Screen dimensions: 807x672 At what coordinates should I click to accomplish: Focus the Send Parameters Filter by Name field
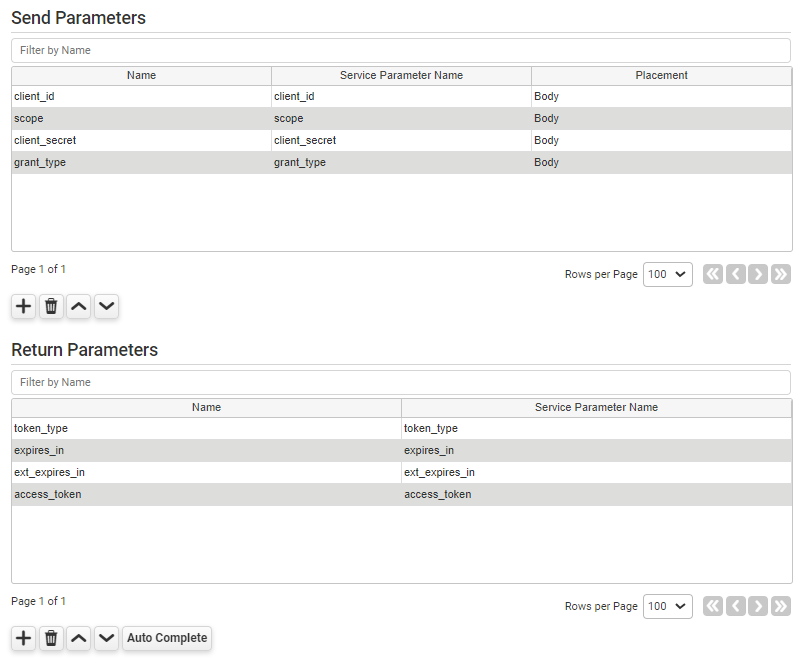[x=401, y=50]
